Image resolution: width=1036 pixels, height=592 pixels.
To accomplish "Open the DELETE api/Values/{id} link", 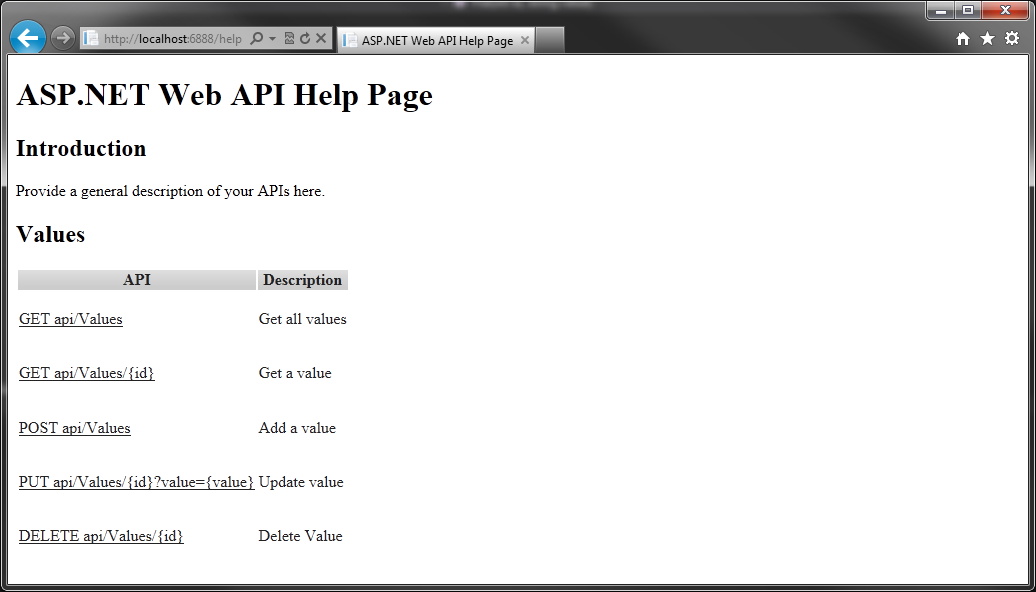I will [x=100, y=537].
